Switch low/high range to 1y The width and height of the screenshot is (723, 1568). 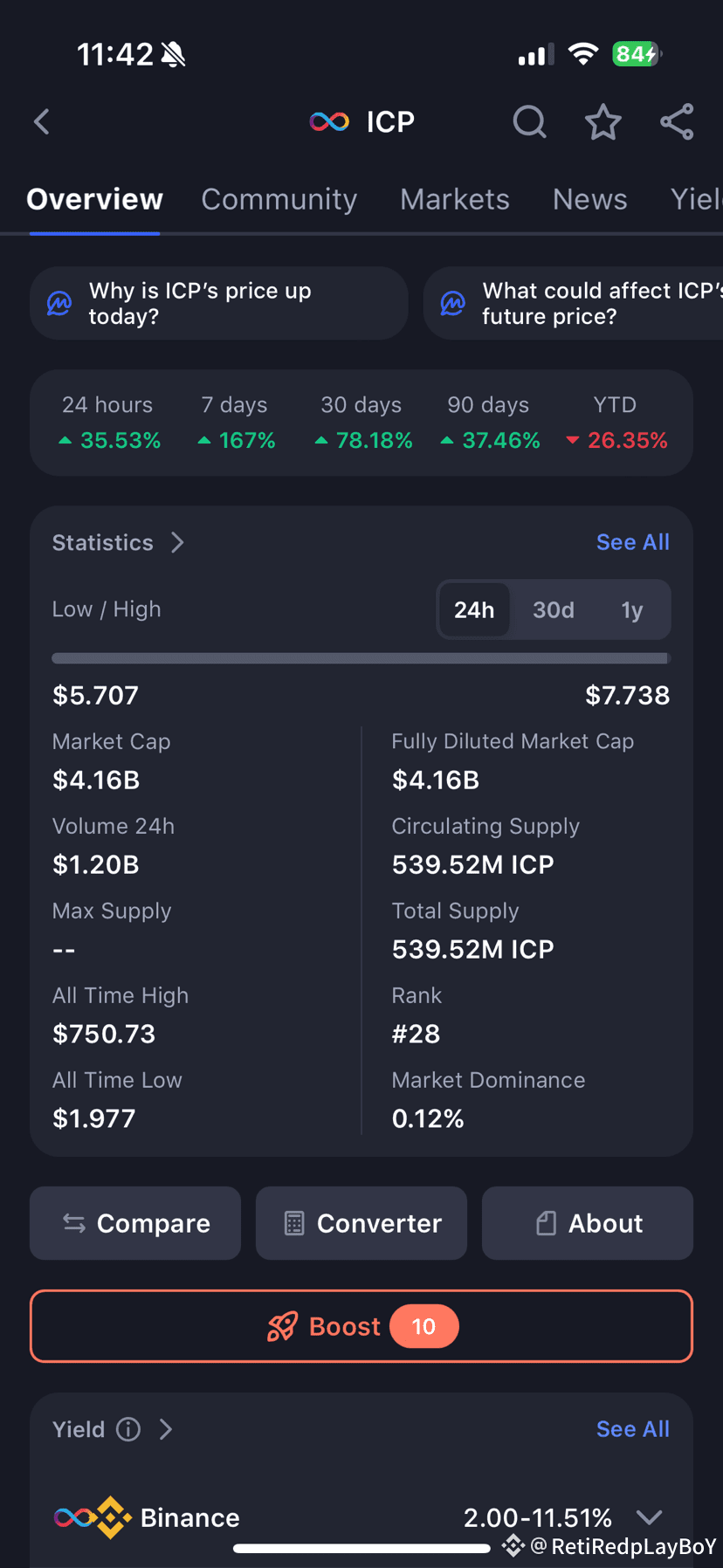[x=631, y=609]
